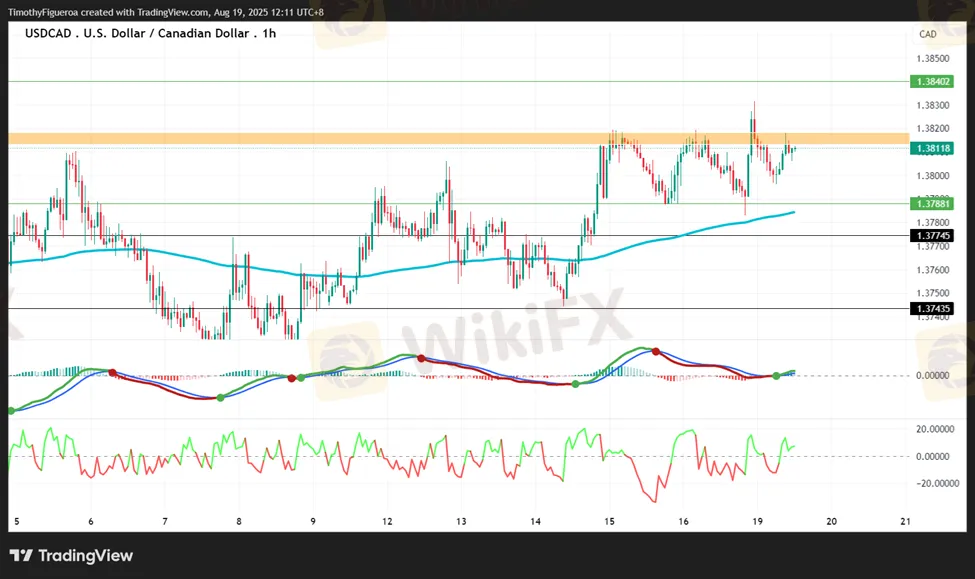Select the current price label 1.38118
Screen dimensions: 975x579
931,148
